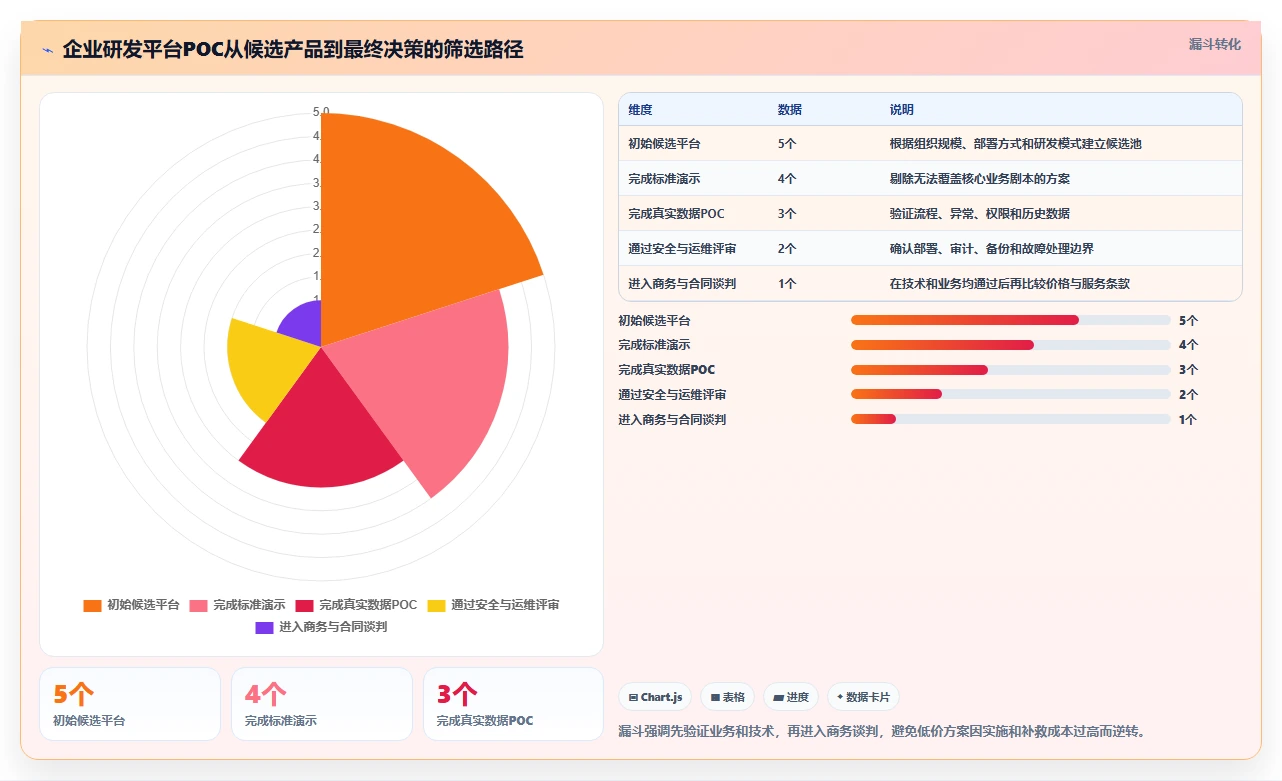Click the 表格 tag
Image resolution: width=1282 pixels, height=781 pixels.
[x=727, y=697]
